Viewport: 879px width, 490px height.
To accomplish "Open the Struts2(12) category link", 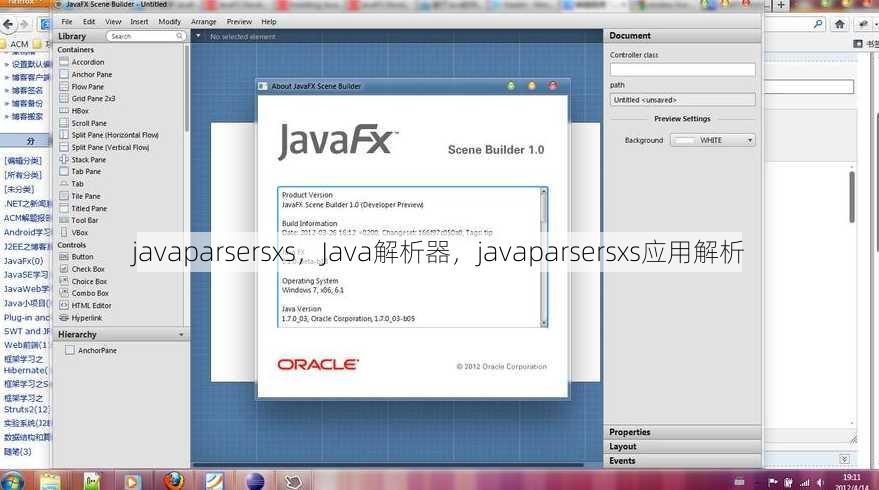I will [x=26, y=409].
